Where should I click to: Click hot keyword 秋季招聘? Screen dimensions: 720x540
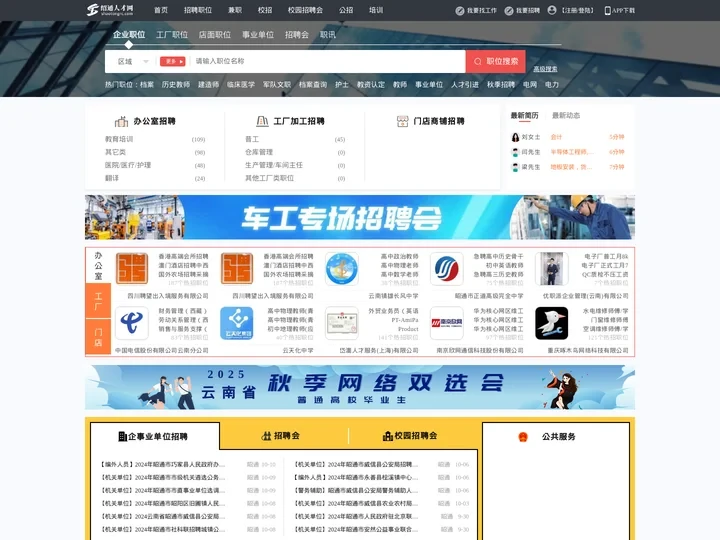tap(501, 84)
